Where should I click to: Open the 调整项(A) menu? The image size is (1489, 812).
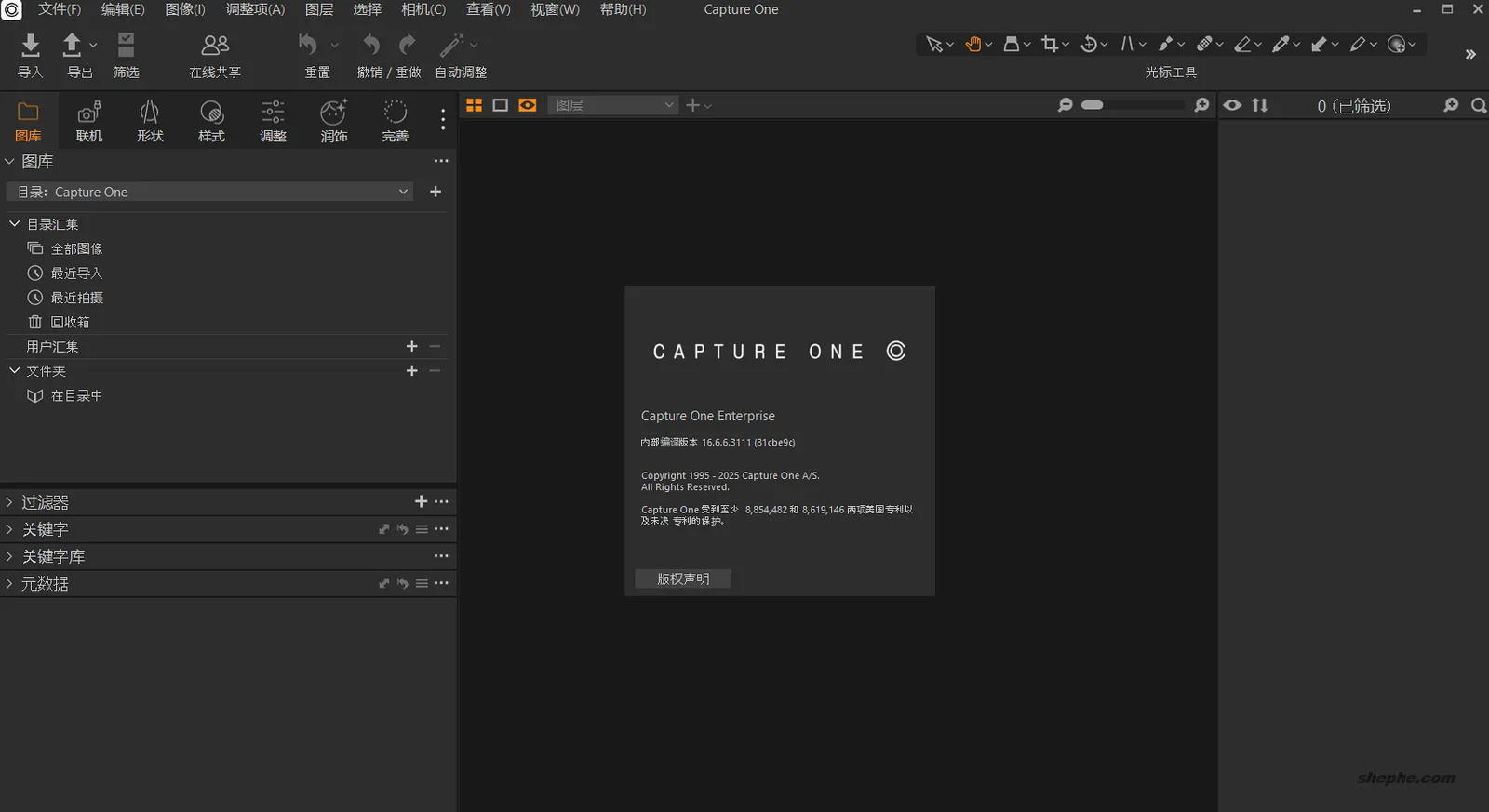pyautogui.click(x=255, y=9)
